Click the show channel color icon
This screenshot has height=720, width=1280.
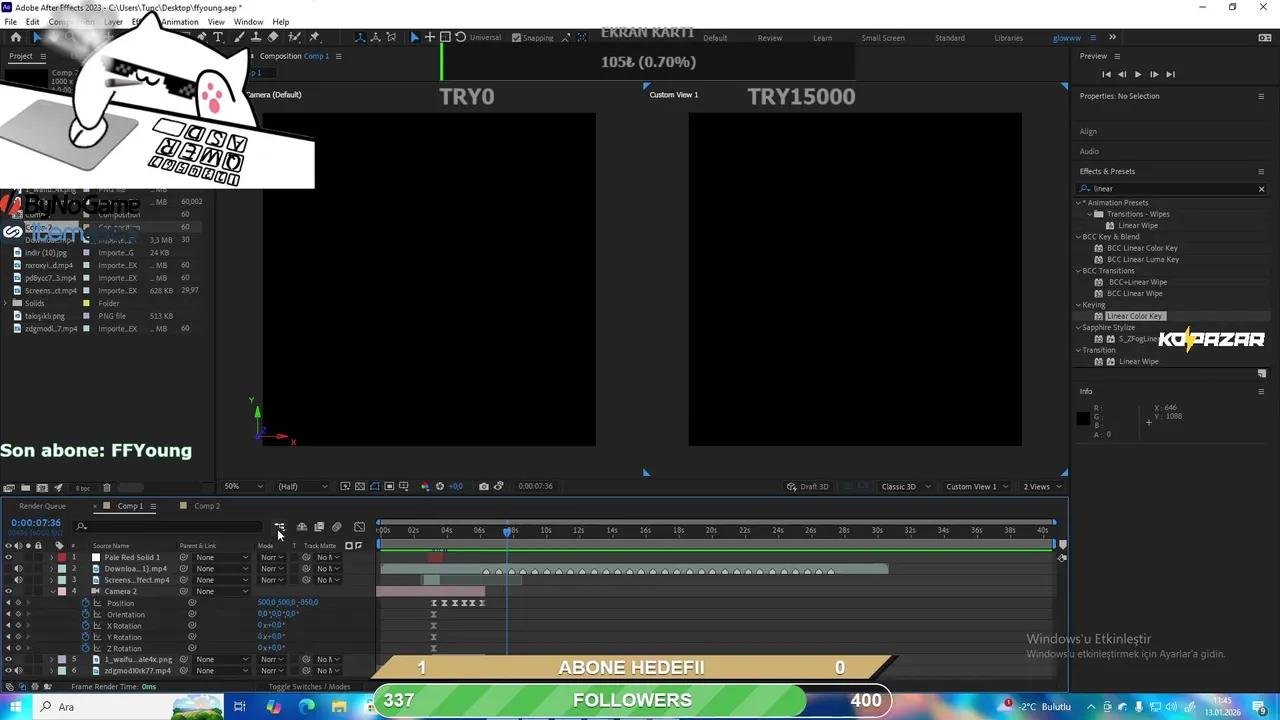[425, 486]
